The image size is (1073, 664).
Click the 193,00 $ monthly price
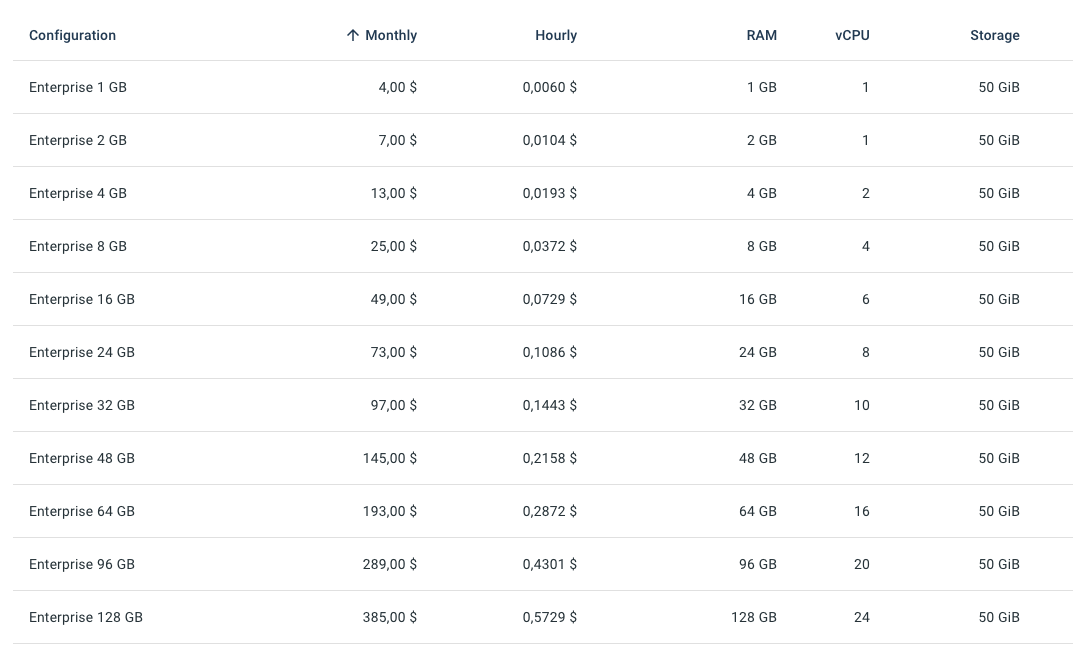click(x=389, y=511)
